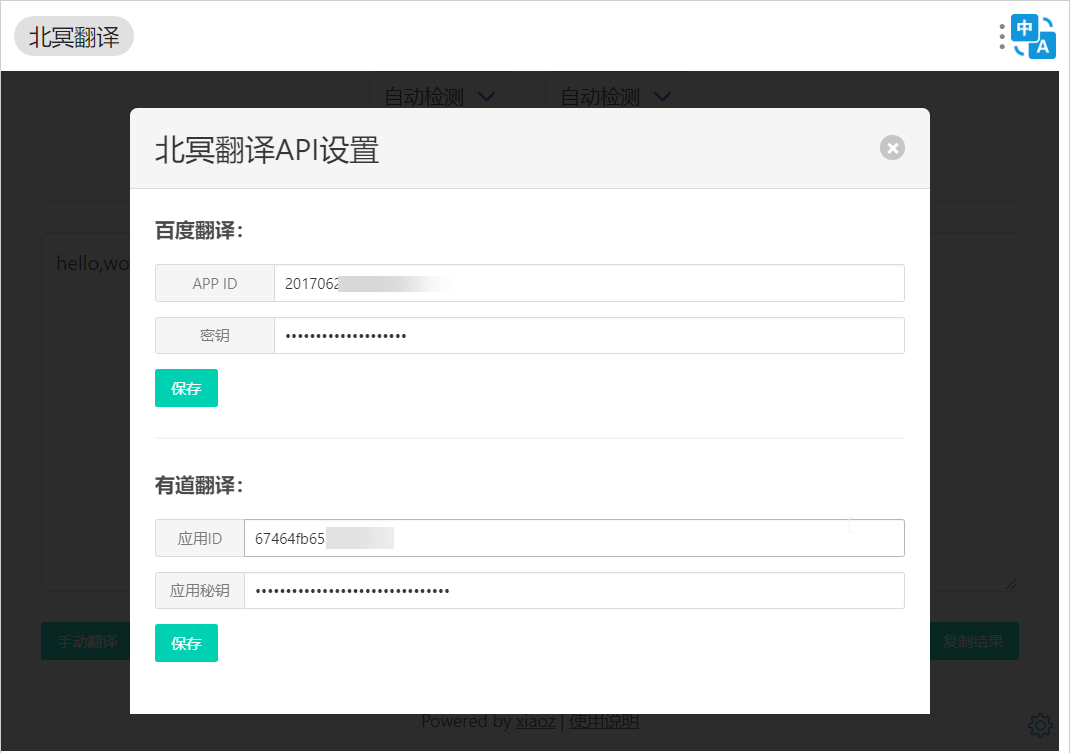
Task: Click the 复制结果 button
Action: (975, 641)
